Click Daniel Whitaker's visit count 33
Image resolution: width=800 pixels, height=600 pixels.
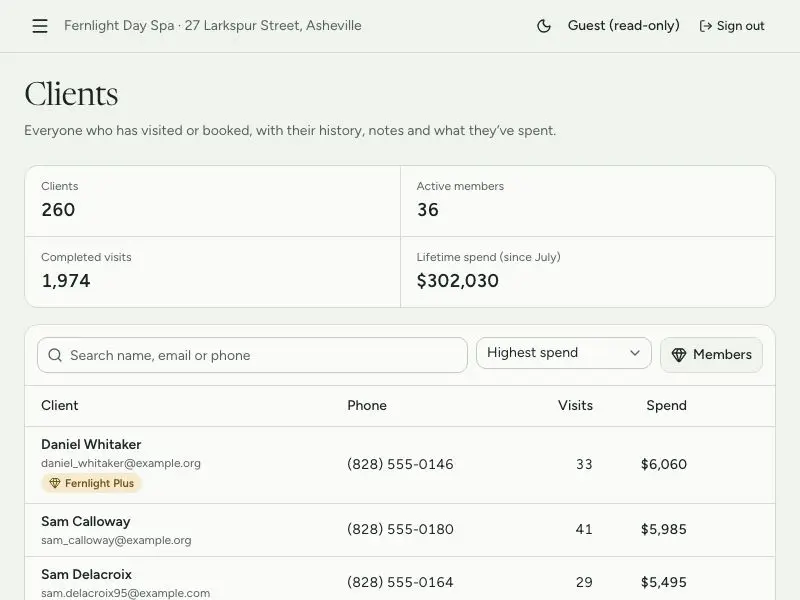584,464
